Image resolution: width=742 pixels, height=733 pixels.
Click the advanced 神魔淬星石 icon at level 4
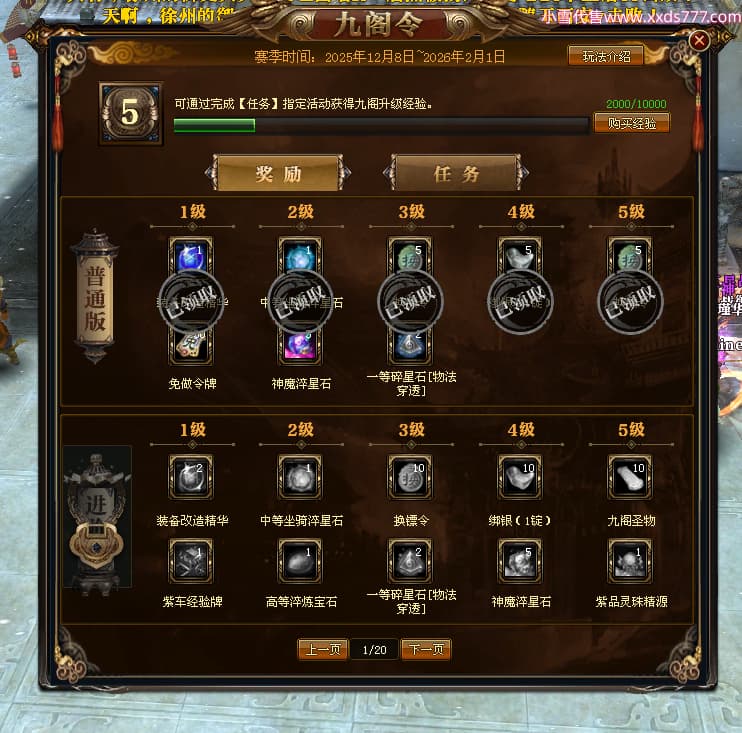pos(520,561)
